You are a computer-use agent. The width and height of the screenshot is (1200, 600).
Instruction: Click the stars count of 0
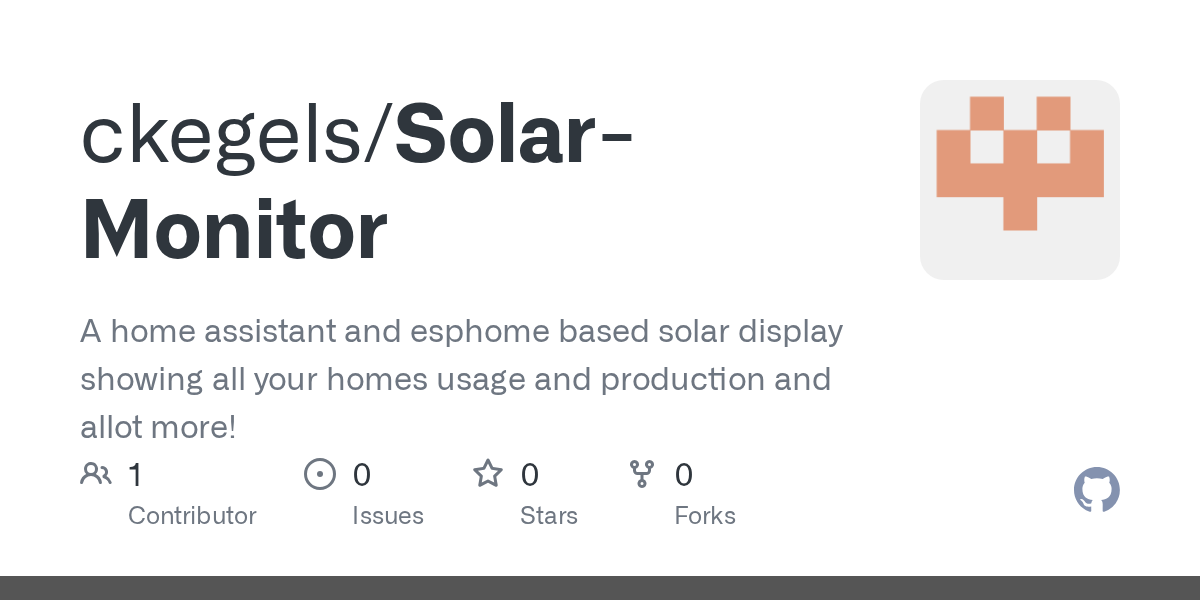pyautogui.click(x=530, y=475)
